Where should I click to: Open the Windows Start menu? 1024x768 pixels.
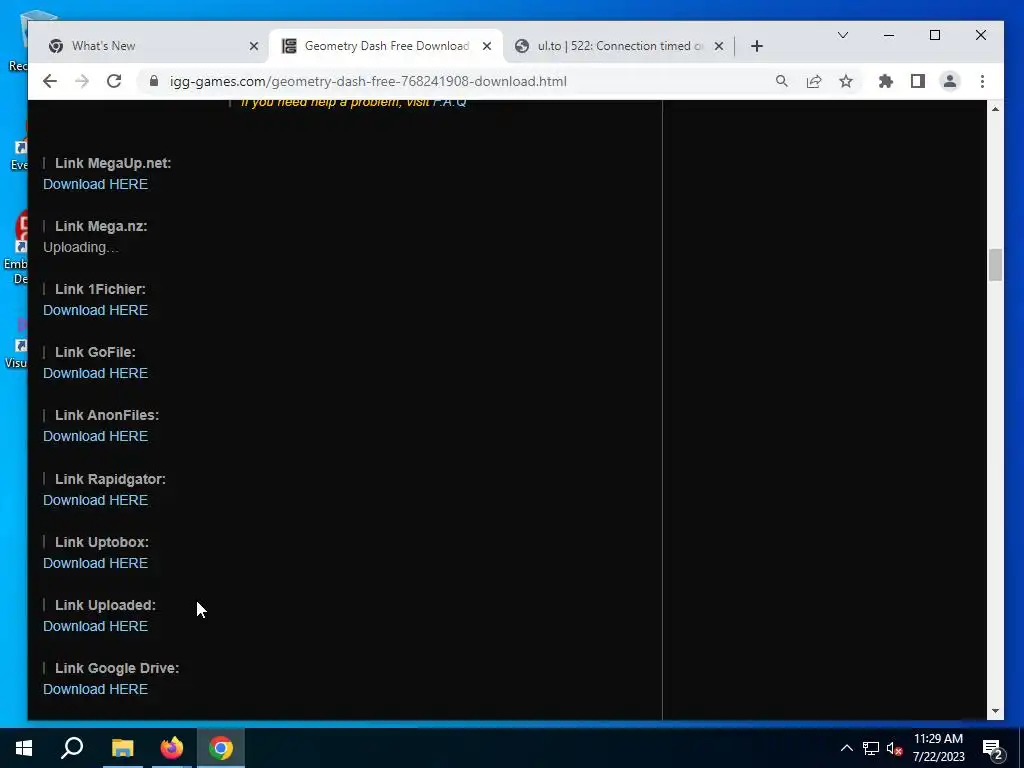coord(24,748)
